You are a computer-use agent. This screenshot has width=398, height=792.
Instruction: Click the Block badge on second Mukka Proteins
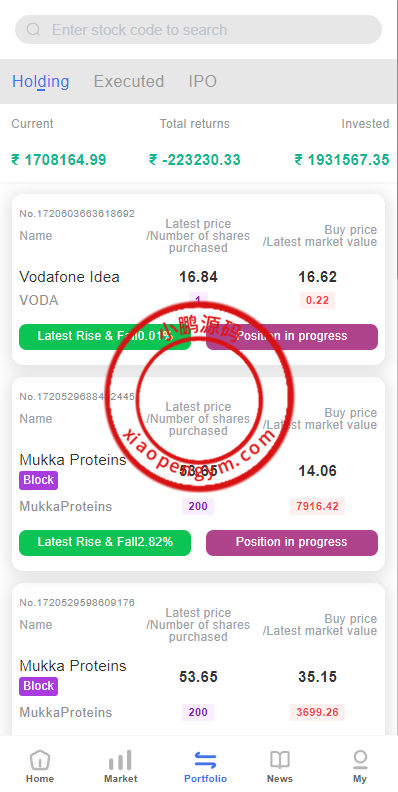(x=38, y=686)
